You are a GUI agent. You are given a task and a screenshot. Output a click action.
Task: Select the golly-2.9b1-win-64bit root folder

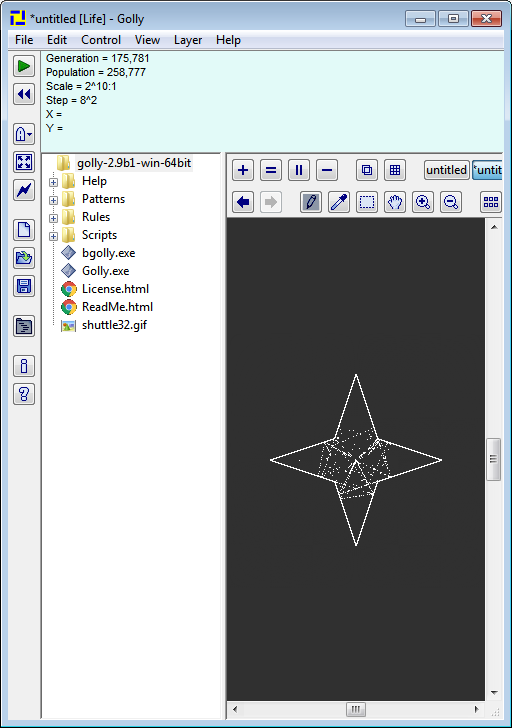(134, 163)
